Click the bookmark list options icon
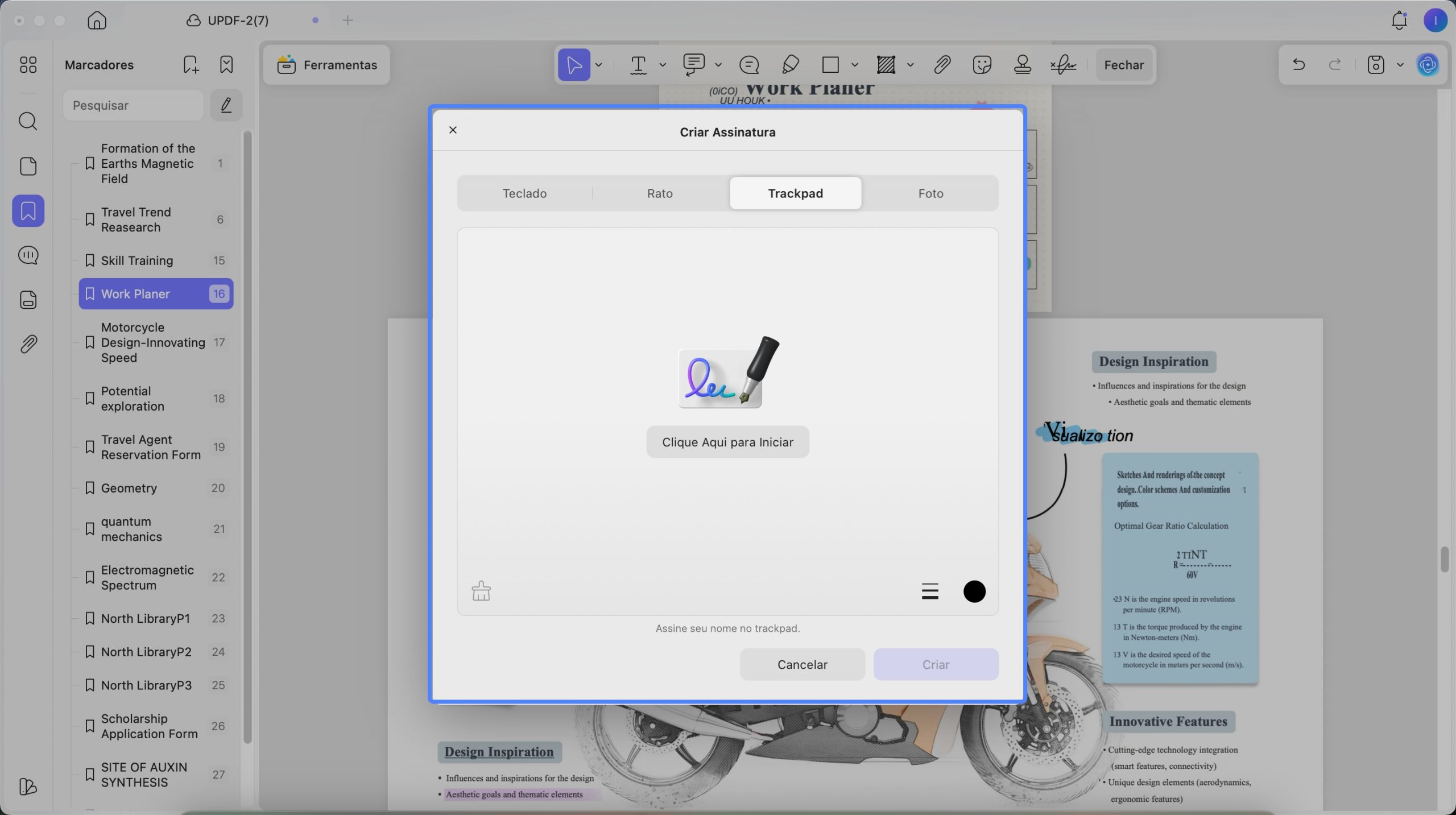1456x815 pixels. (226, 65)
